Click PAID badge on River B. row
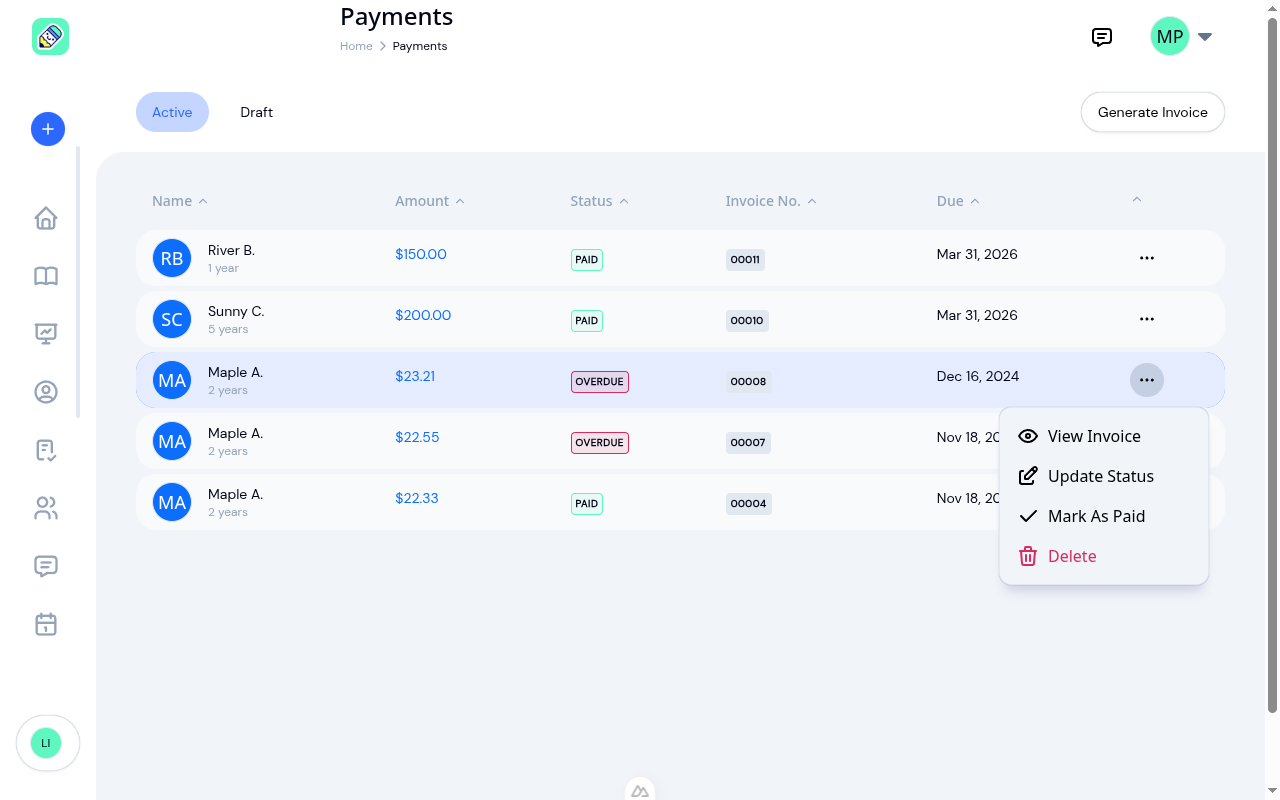The width and height of the screenshot is (1280, 800). coord(587,260)
